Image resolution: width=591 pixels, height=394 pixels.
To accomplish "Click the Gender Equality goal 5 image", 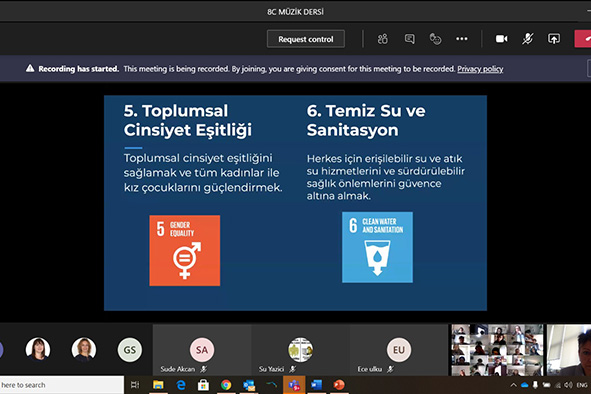I will 185,250.
